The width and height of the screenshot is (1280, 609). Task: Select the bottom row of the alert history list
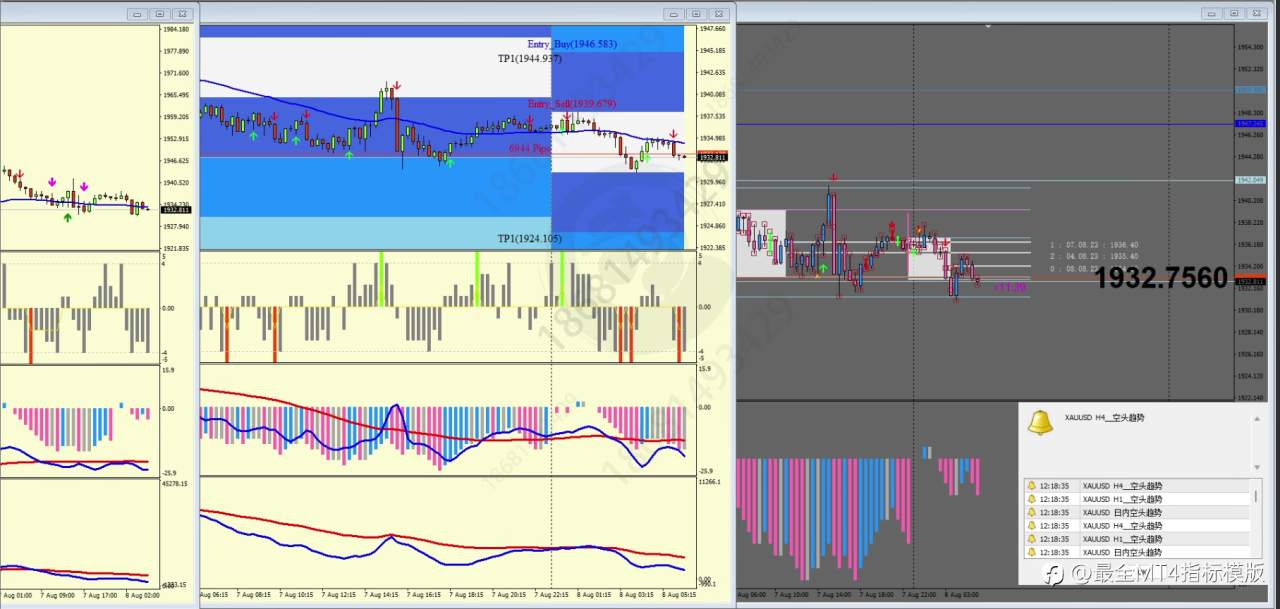click(x=1137, y=552)
